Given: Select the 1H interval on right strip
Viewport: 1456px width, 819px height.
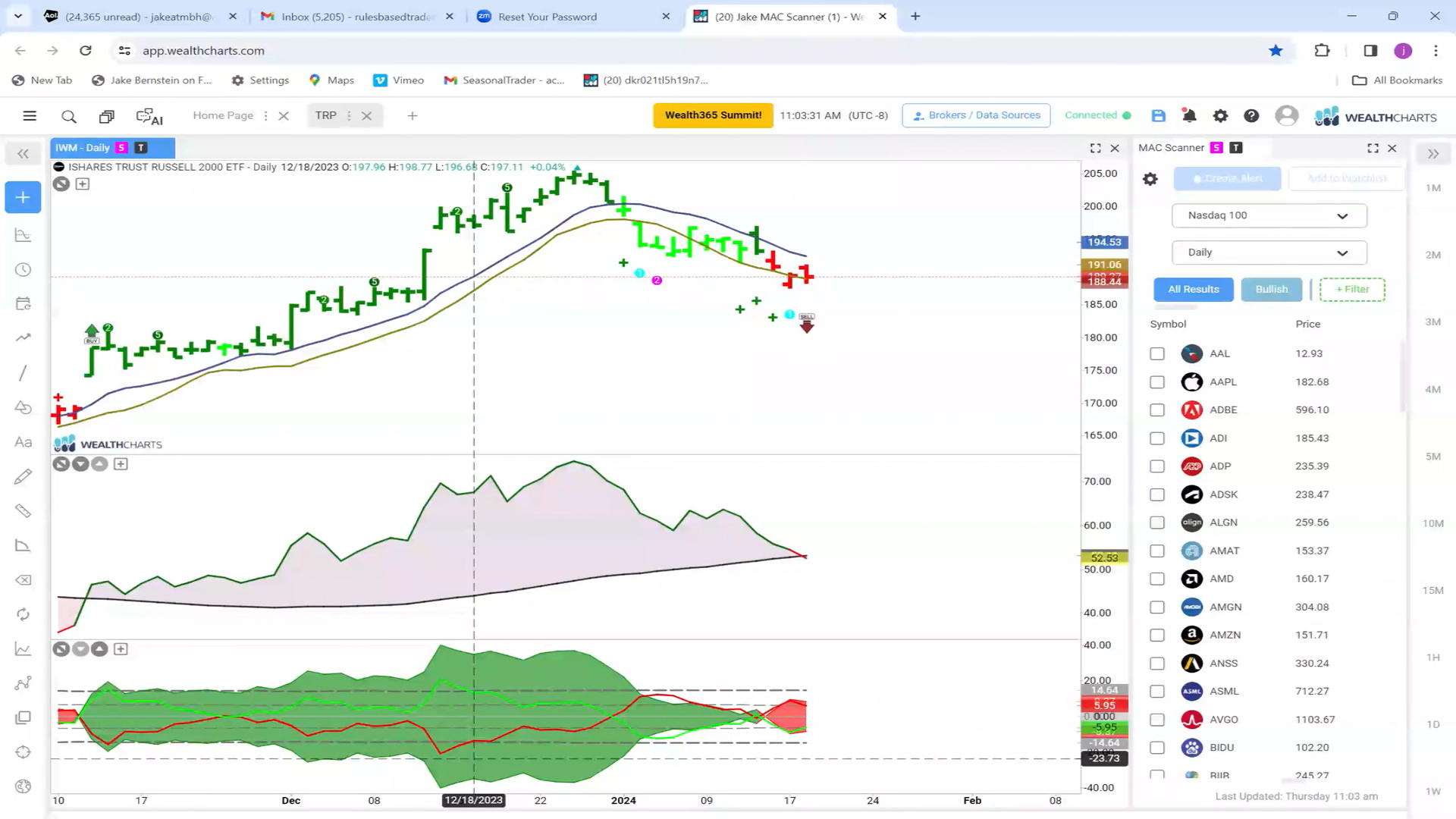Looking at the screenshot, I should pyautogui.click(x=1432, y=657).
